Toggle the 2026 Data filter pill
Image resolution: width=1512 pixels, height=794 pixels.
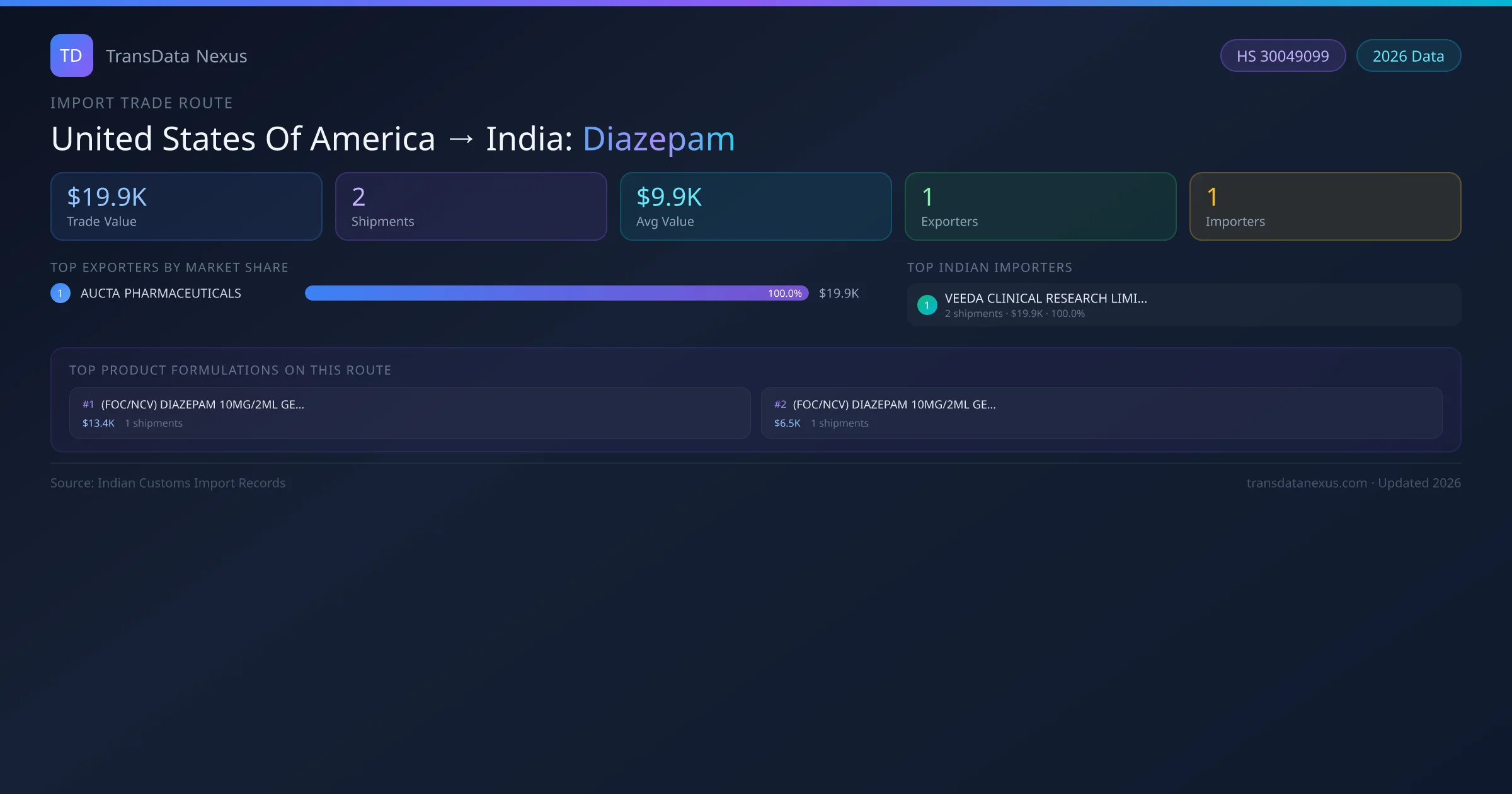coord(1408,55)
